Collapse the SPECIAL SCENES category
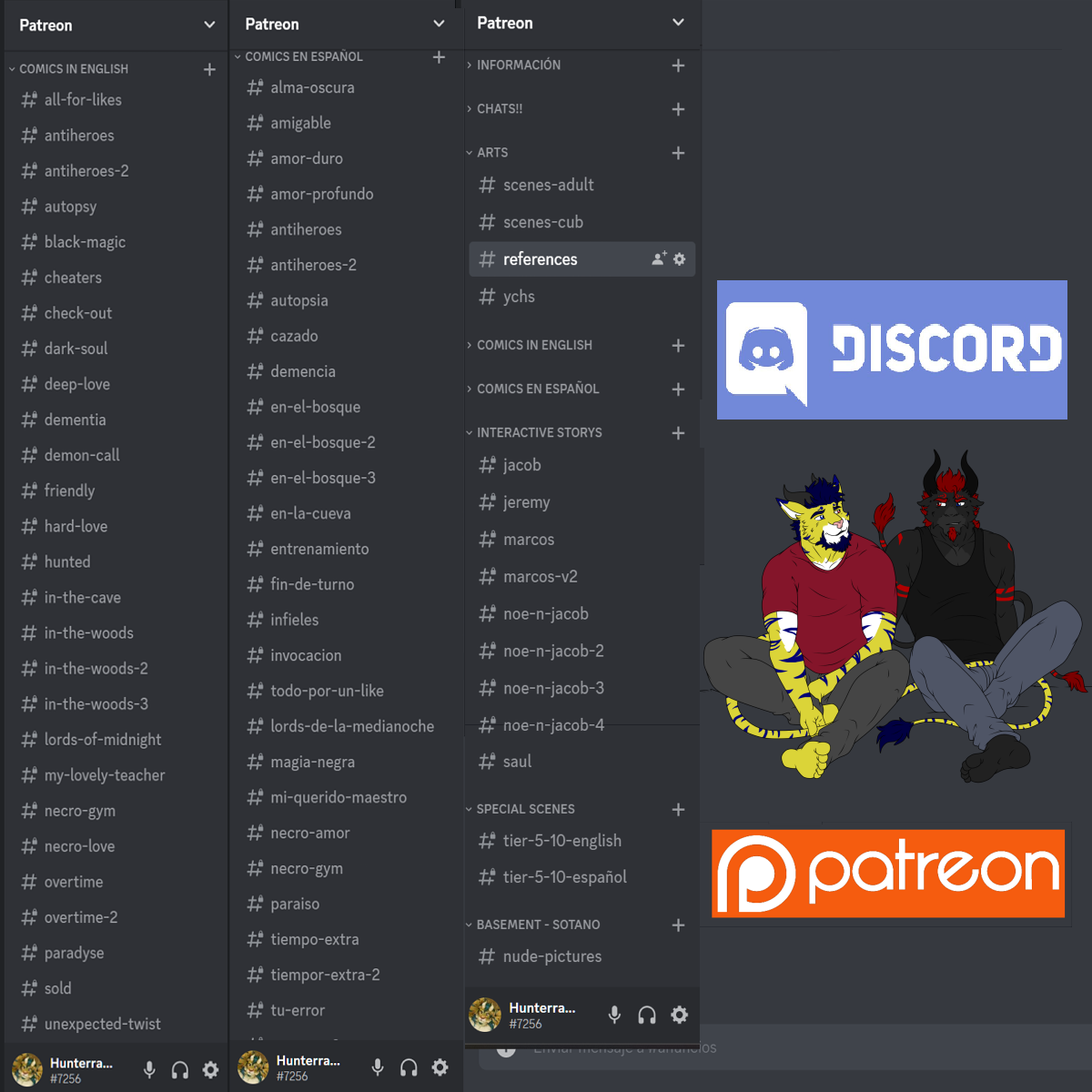Image resolution: width=1092 pixels, height=1092 pixels. click(x=525, y=809)
